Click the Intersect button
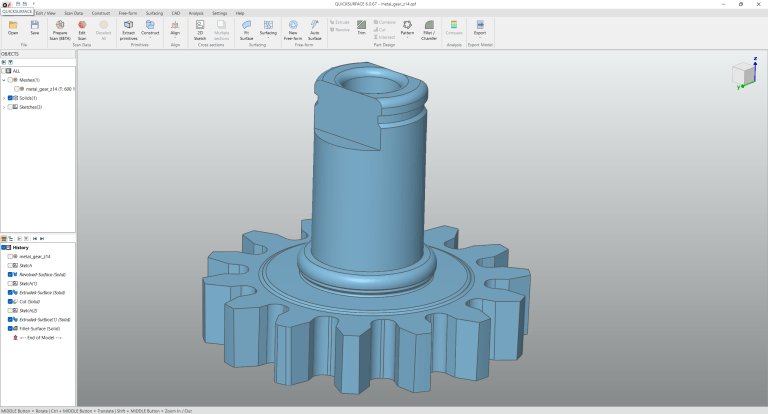768x414 pixels. coord(384,37)
